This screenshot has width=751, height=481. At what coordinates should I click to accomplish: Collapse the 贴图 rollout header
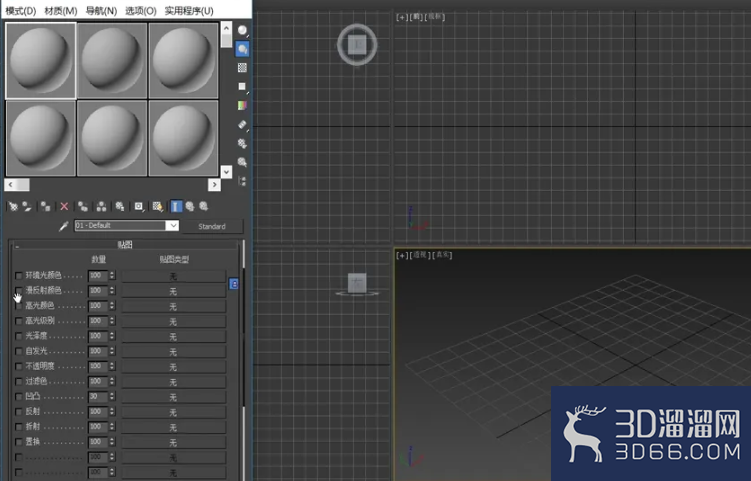(125, 244)
